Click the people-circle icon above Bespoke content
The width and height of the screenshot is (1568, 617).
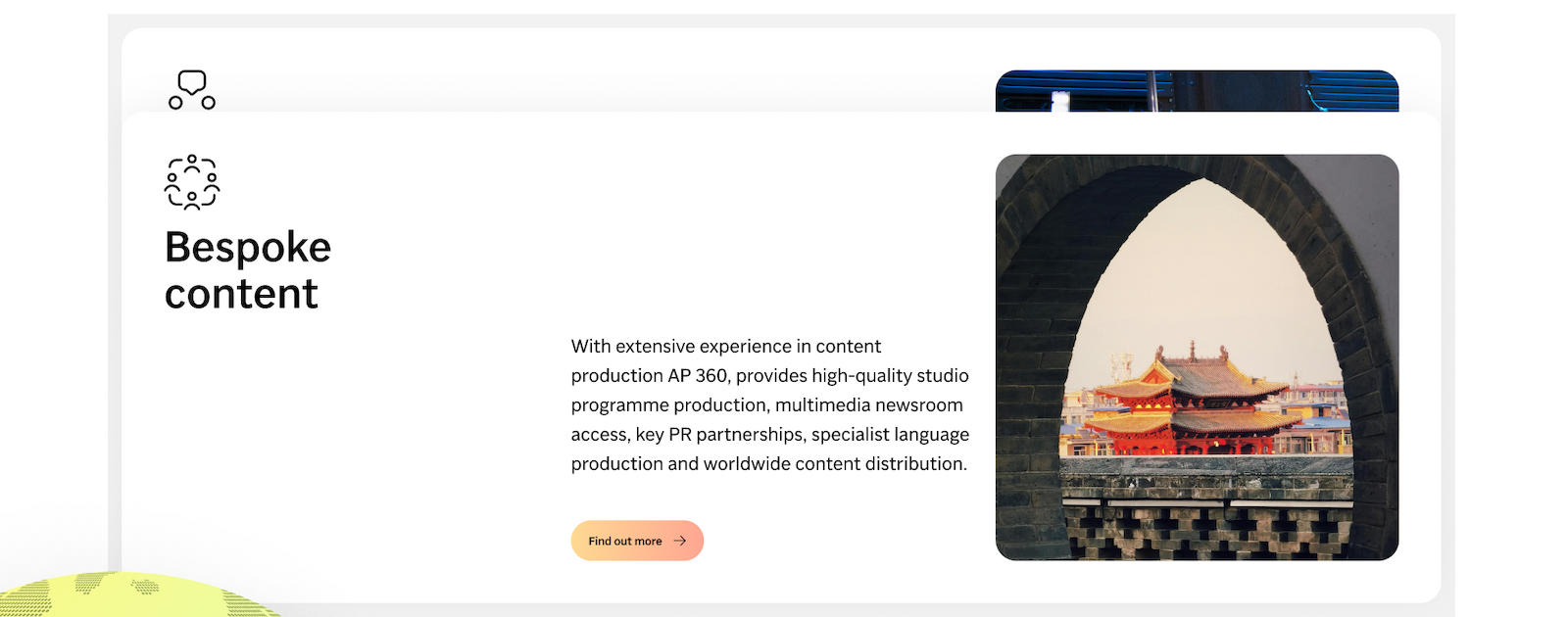point(192,182)
